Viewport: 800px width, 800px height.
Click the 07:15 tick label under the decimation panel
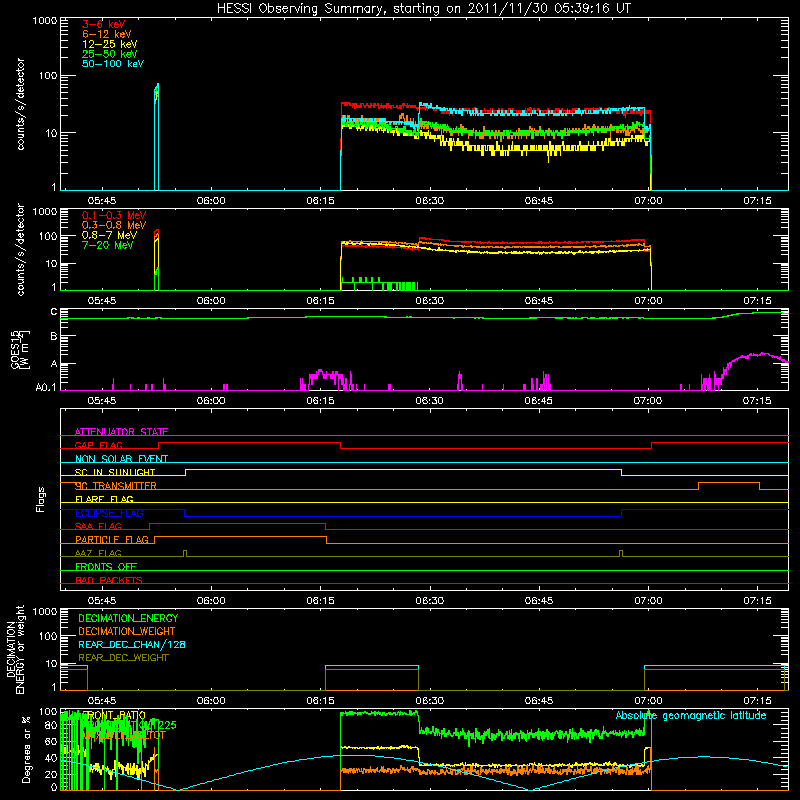point(757,701)
